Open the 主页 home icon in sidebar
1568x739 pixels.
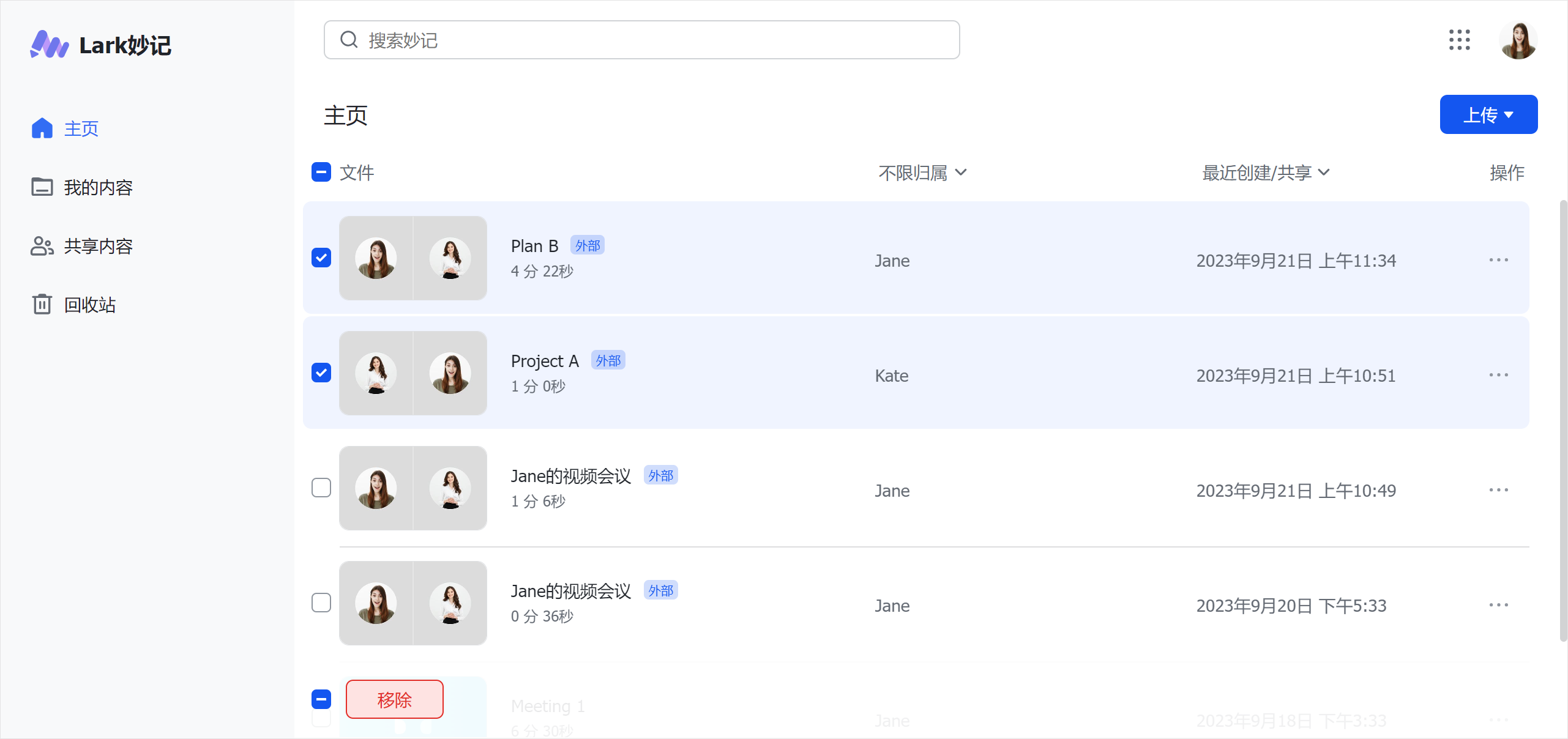42,128
